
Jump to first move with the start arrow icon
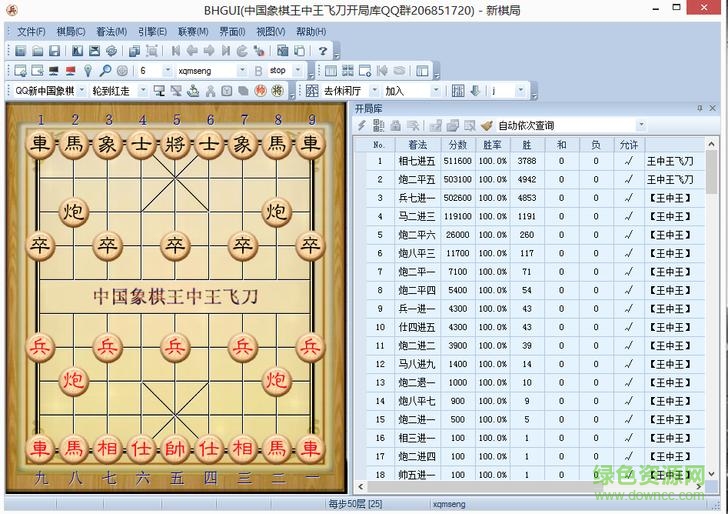tap(176, 51)
